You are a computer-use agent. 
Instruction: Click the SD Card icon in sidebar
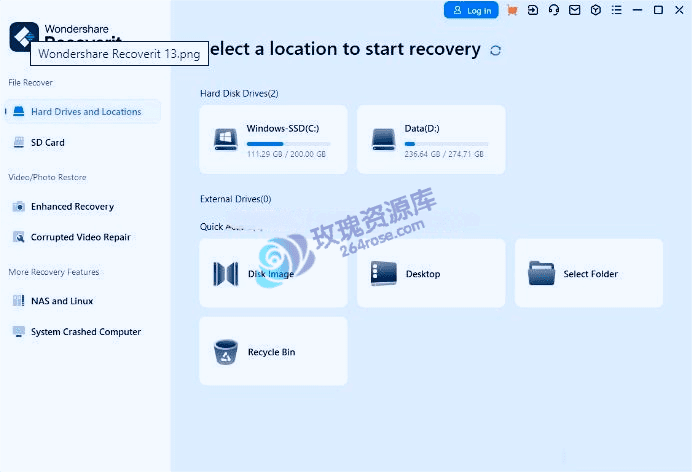(19, 142)
